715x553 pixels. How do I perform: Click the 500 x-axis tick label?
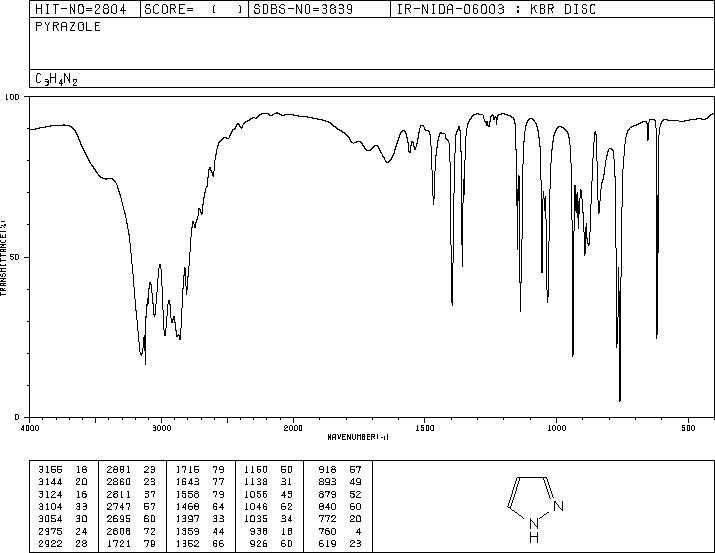[x=689, y=428]
